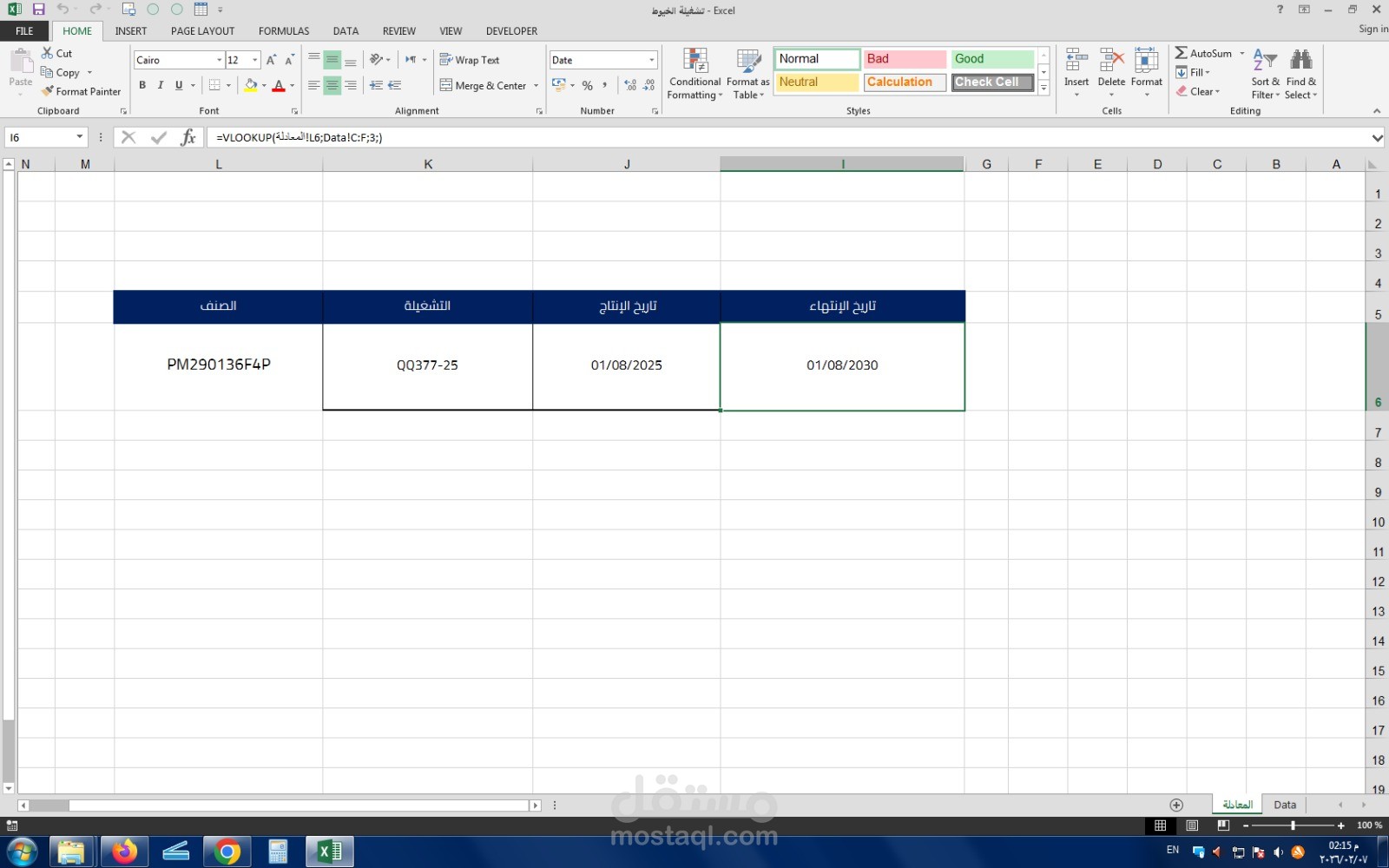Click the Paste clipboard icon
Image resolution: width=1389 pixels, height=868 pixels.
(21, 62)
